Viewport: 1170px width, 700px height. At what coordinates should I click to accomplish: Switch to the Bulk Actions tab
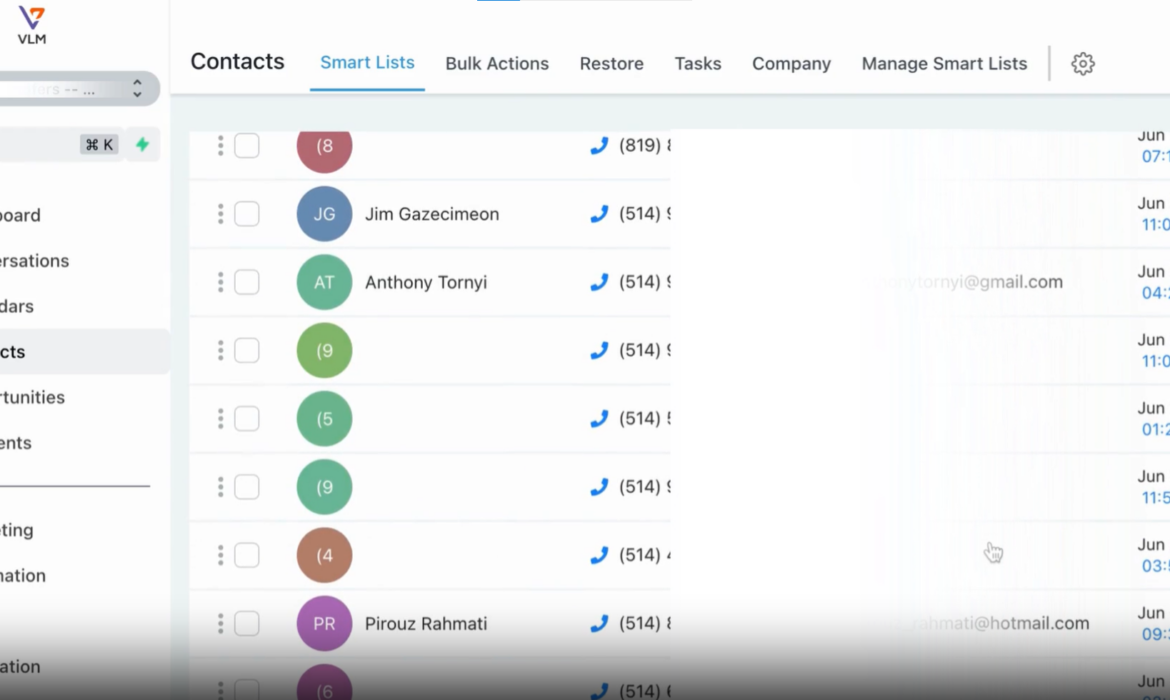tap(497, 64)
